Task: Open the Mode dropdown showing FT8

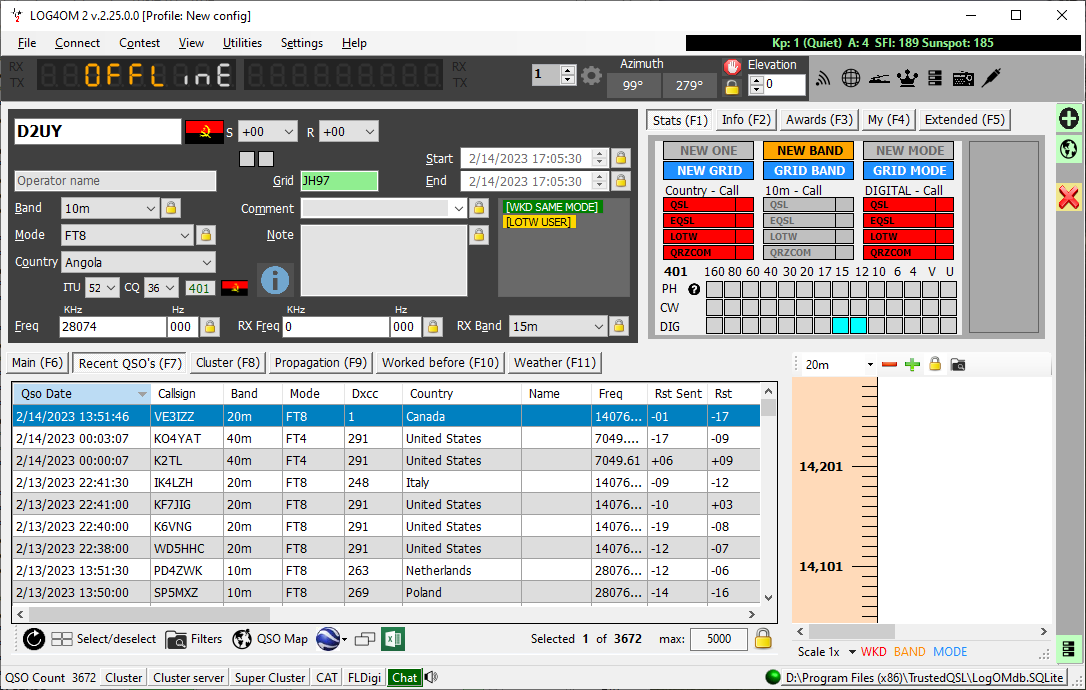Action: pos(127,236)
